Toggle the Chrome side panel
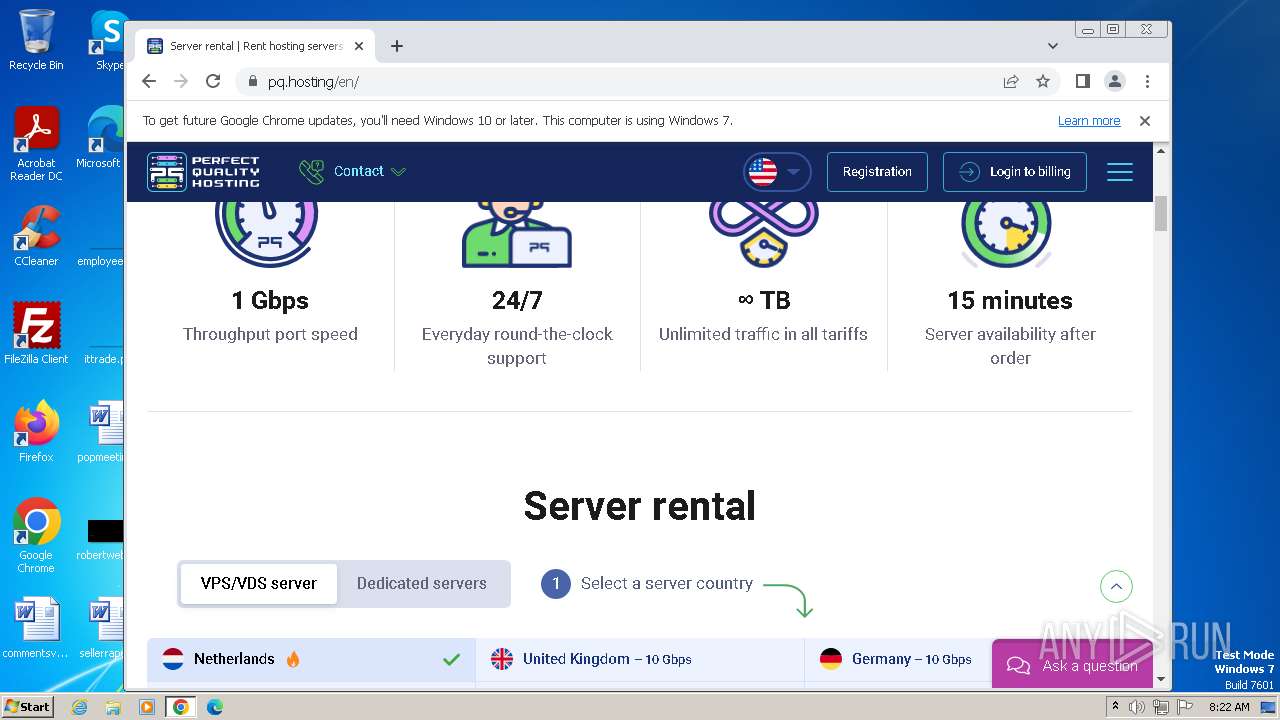The image size is (1280, 720). click(x=1082, y=81)
